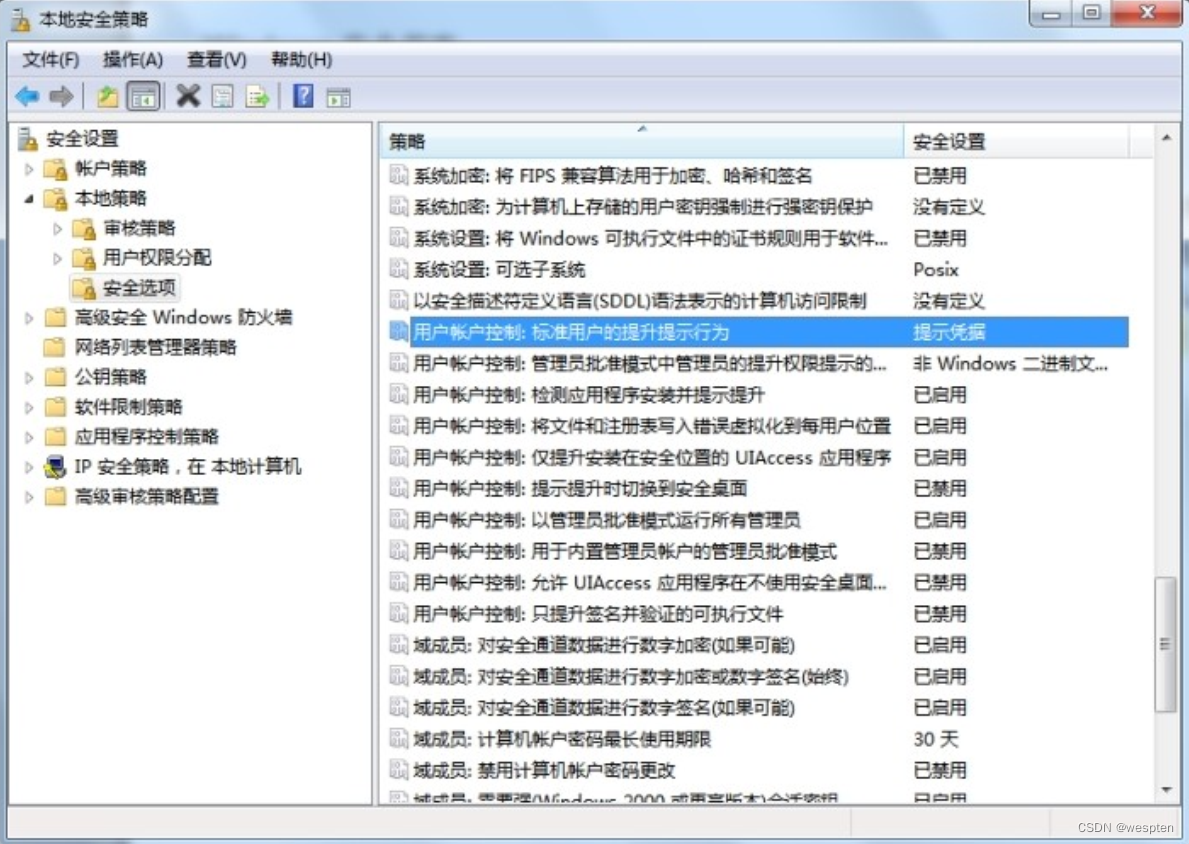Image resolution: width=1189 pixels, height=844 pixels.
Task: Click the scrollbar up arrow in policy list
Action: (x=1166, y=137)
